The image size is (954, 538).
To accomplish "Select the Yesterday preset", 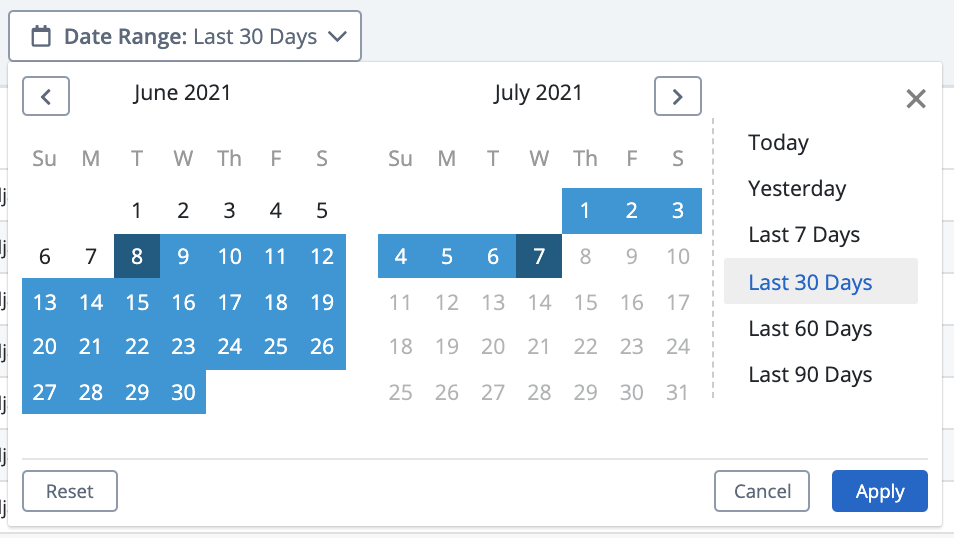I will [x=796, y=189].
